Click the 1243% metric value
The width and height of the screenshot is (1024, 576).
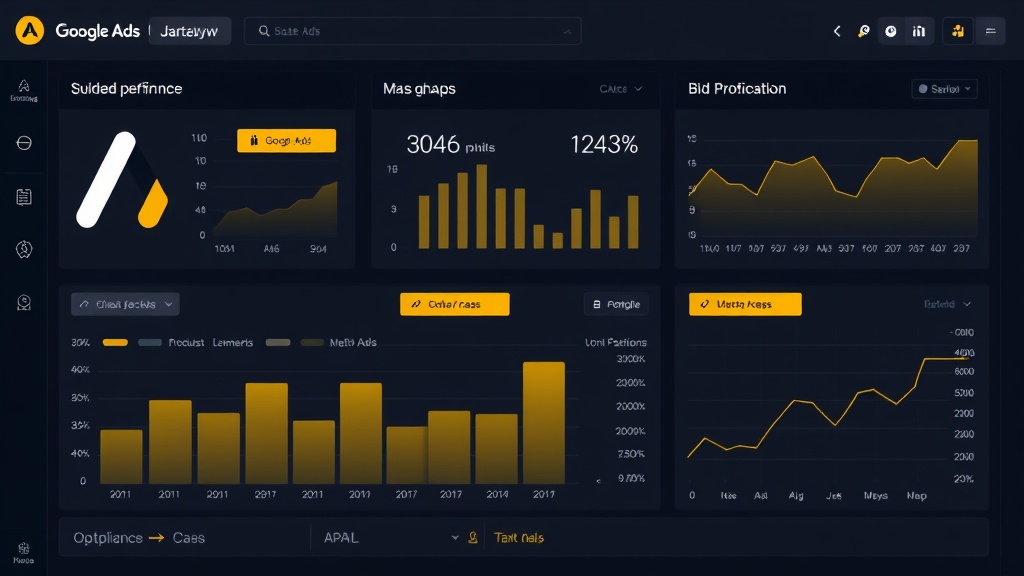(x=604, y=144)
